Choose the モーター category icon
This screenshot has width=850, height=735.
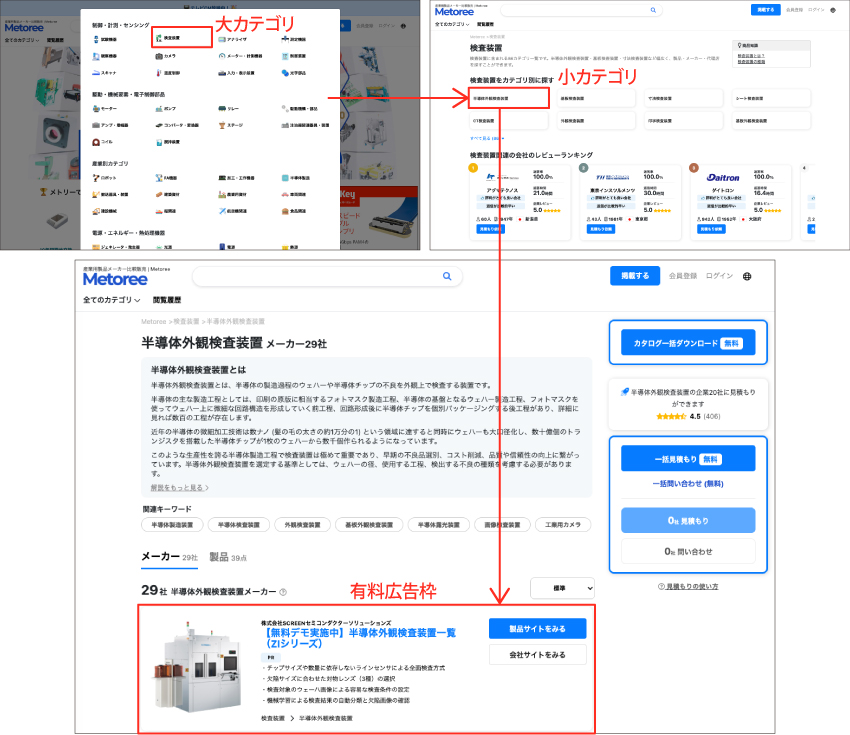point(96,108)
